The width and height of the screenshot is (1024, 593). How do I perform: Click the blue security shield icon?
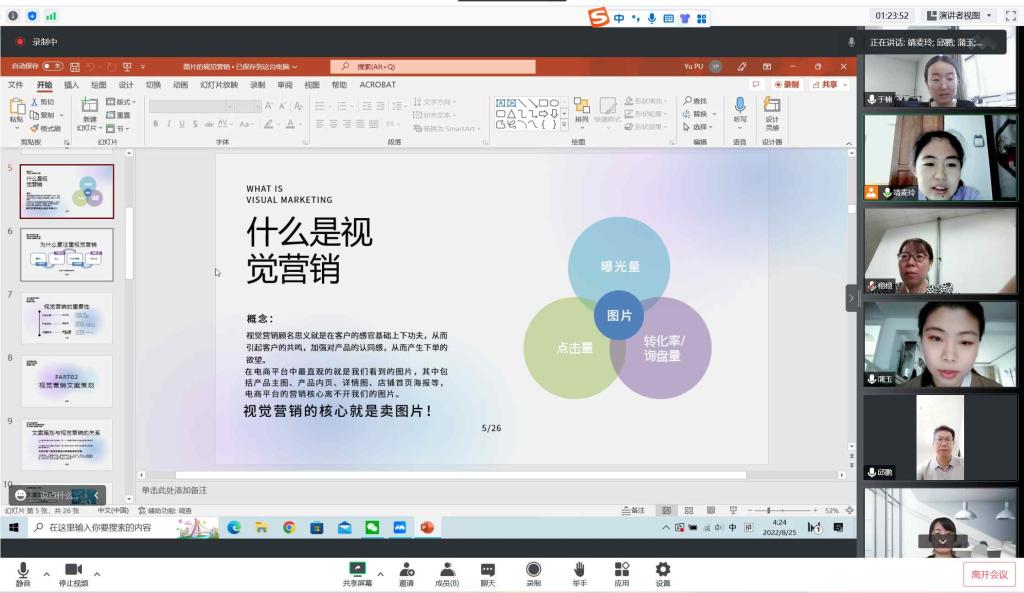tap(32, 16)
